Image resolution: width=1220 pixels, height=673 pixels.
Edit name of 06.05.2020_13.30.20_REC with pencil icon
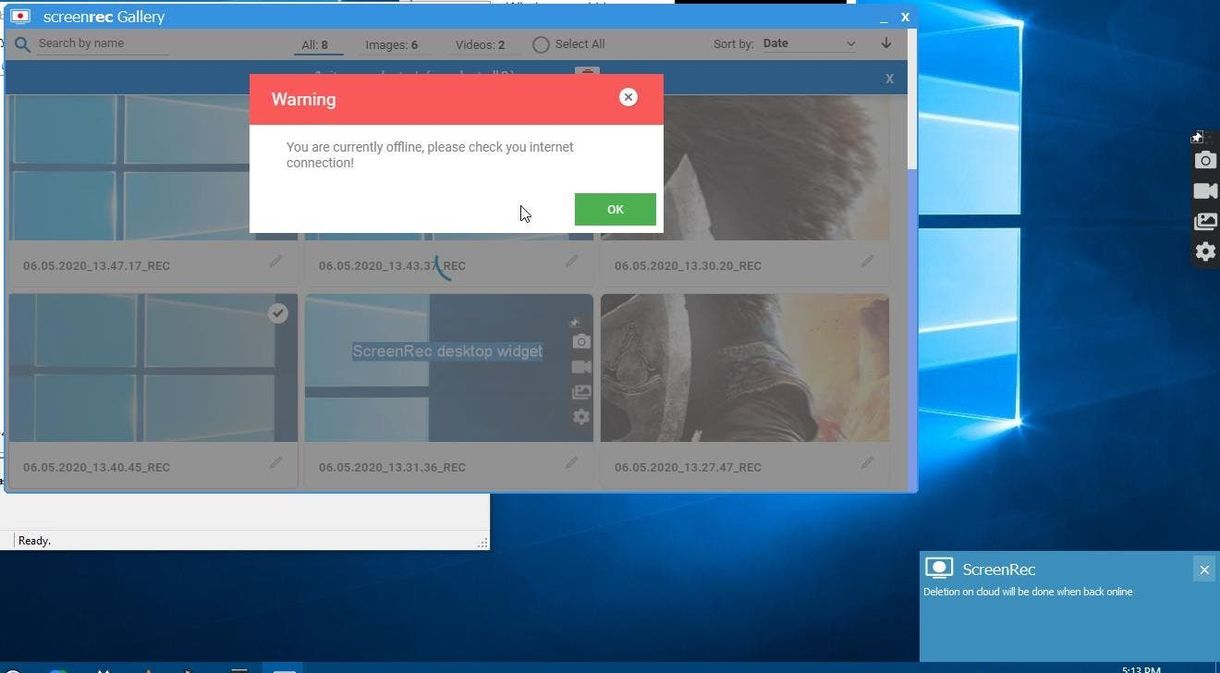pos(867,261)
